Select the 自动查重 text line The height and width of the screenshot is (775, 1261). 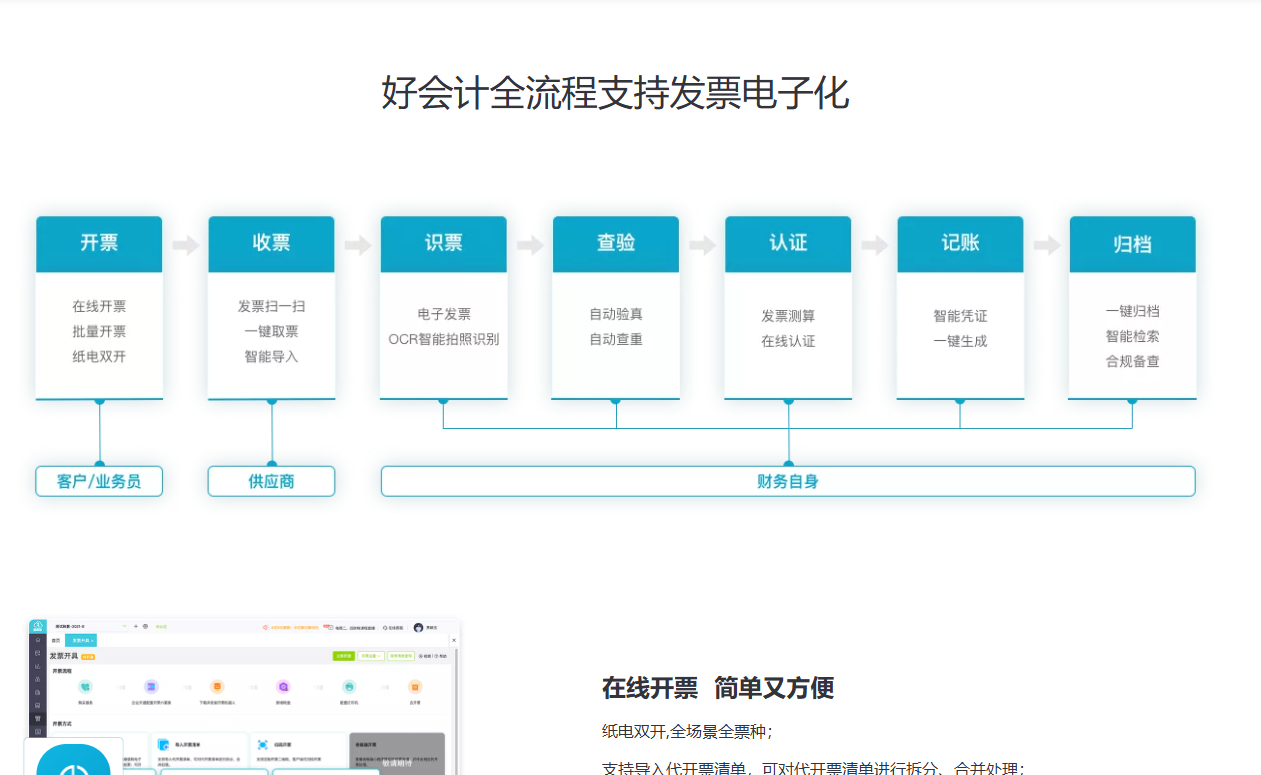616,339
